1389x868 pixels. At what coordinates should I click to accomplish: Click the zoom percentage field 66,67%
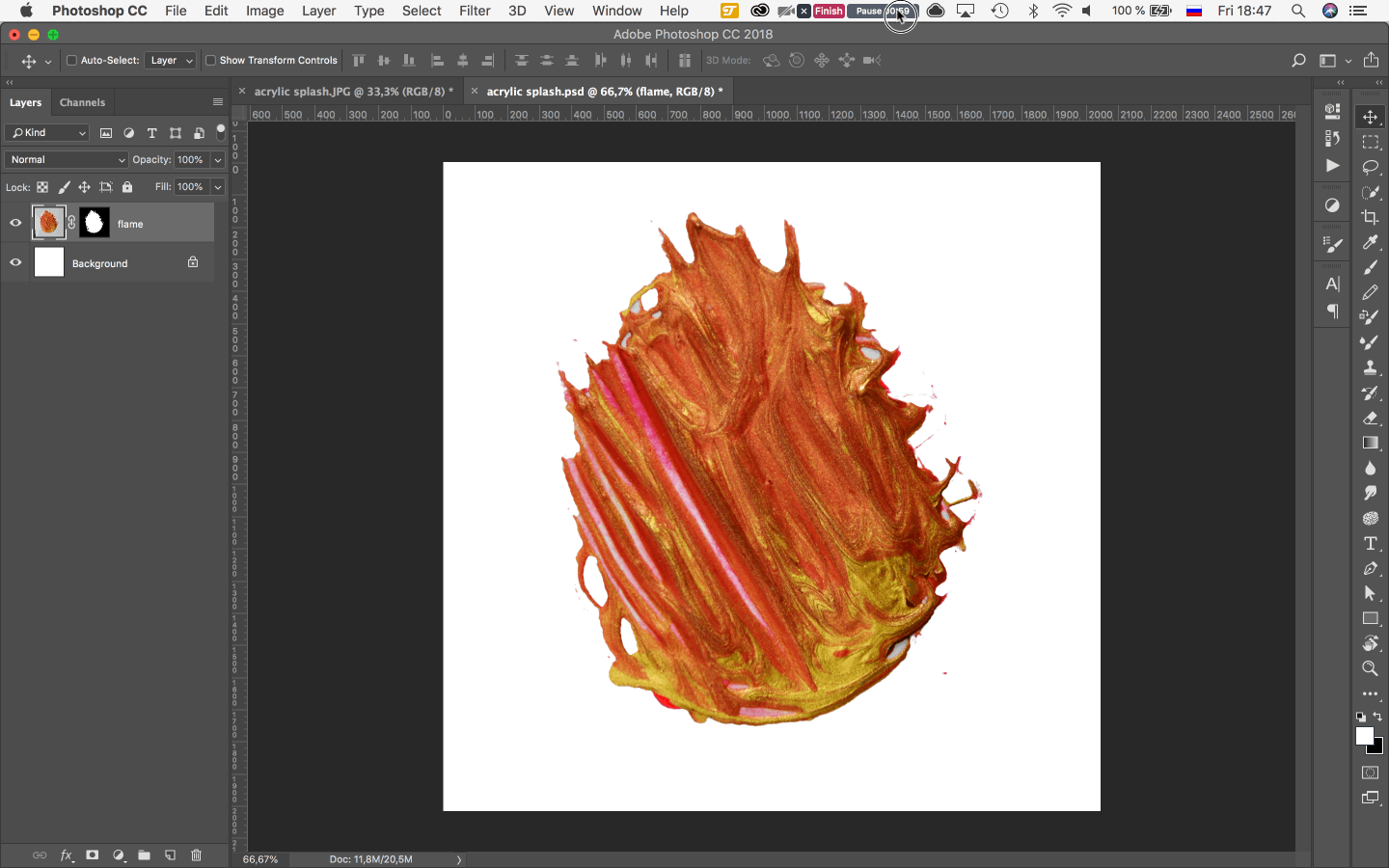point(260,859)
